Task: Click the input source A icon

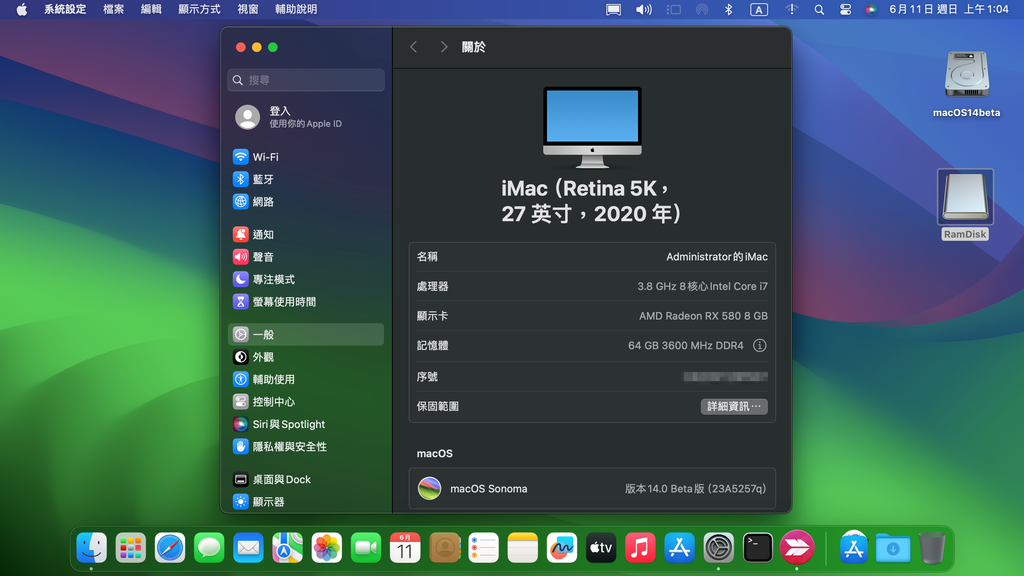Action: [758, 9]
